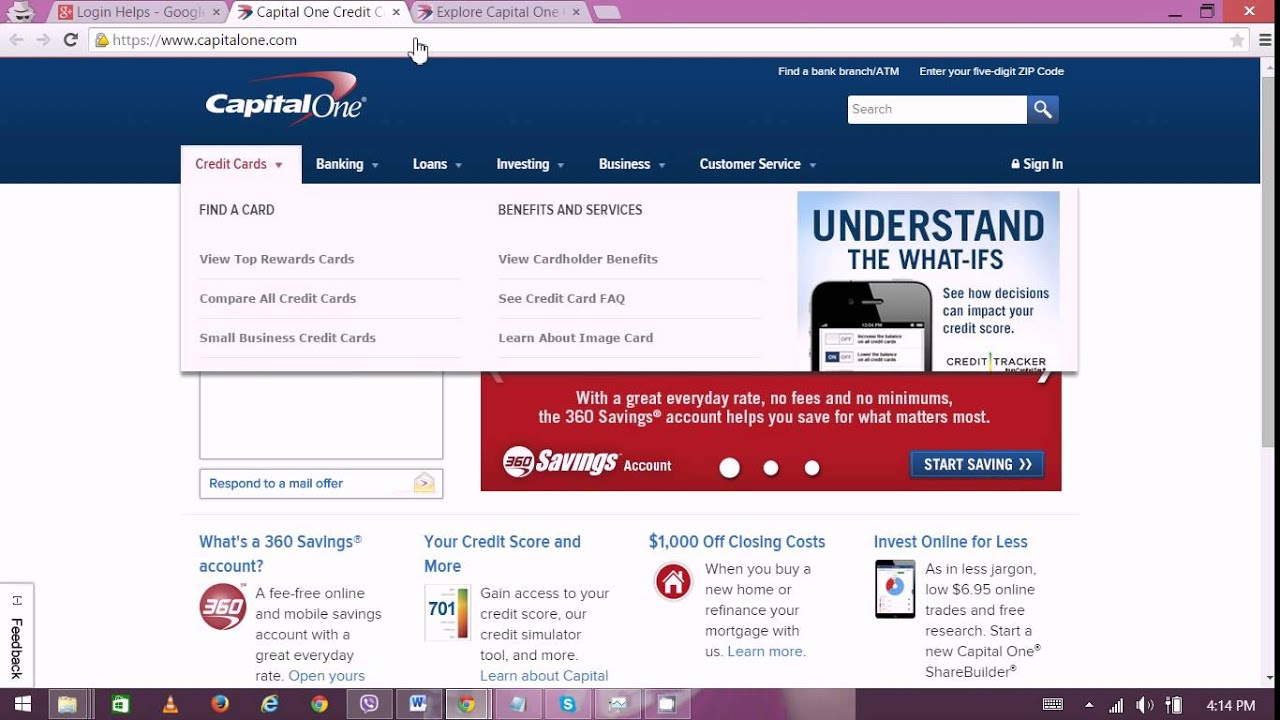
Task: Click the 360 savings round logo icon
Action: click(x=223, y=606)
